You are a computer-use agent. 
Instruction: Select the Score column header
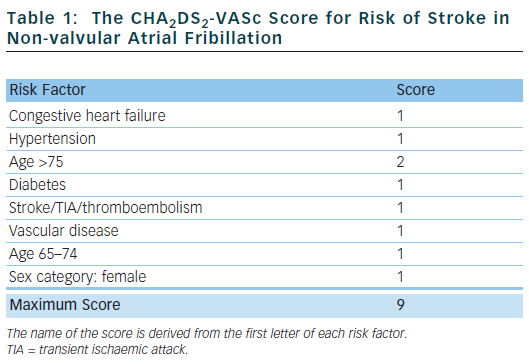pos(415,90)
